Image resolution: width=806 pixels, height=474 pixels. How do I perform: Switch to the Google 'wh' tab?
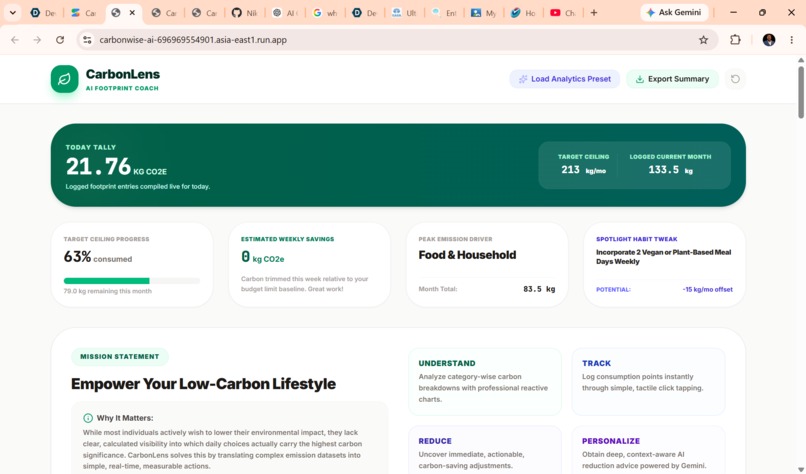(x=325, y=13)
